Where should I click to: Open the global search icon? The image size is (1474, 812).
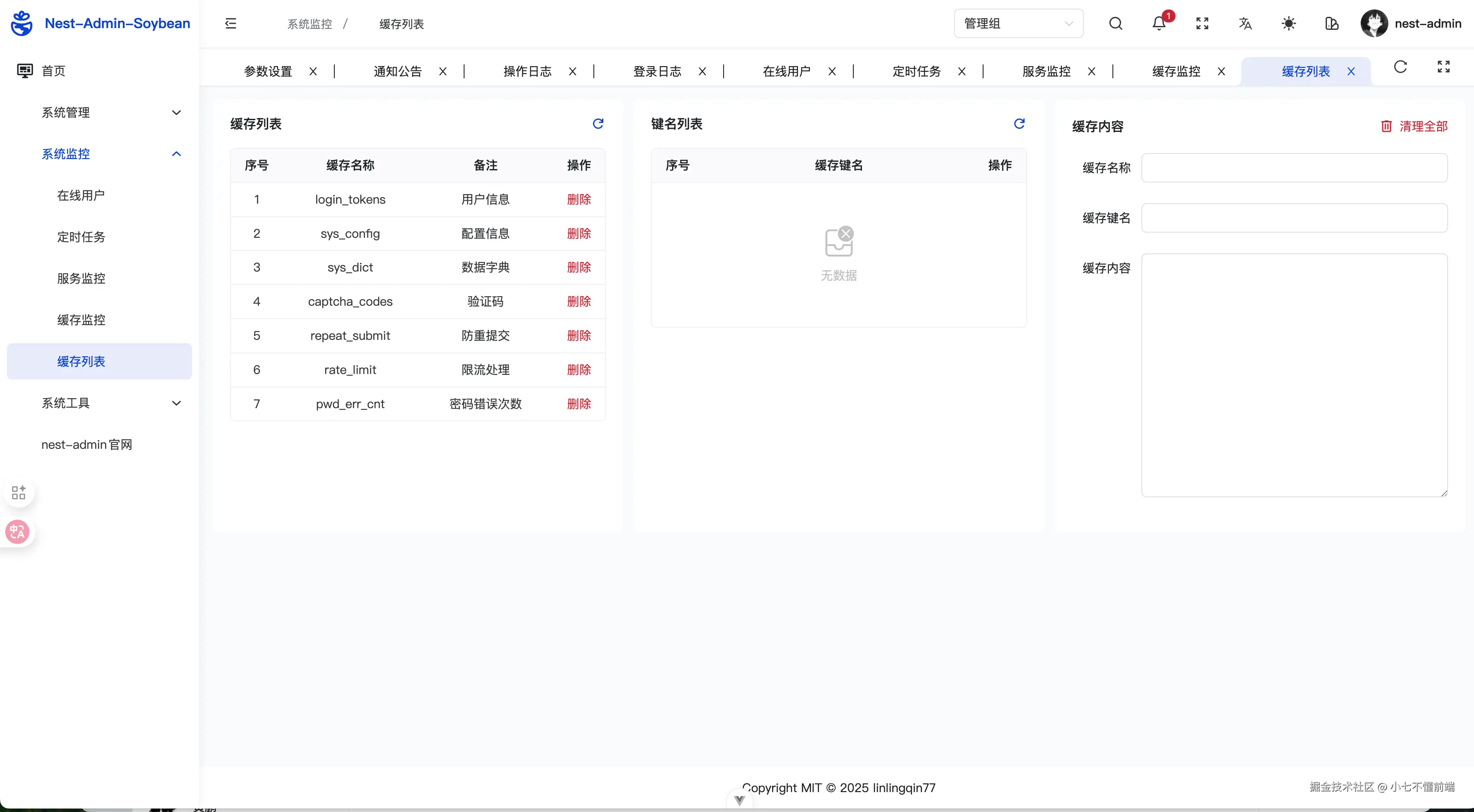pos(1115,23)
